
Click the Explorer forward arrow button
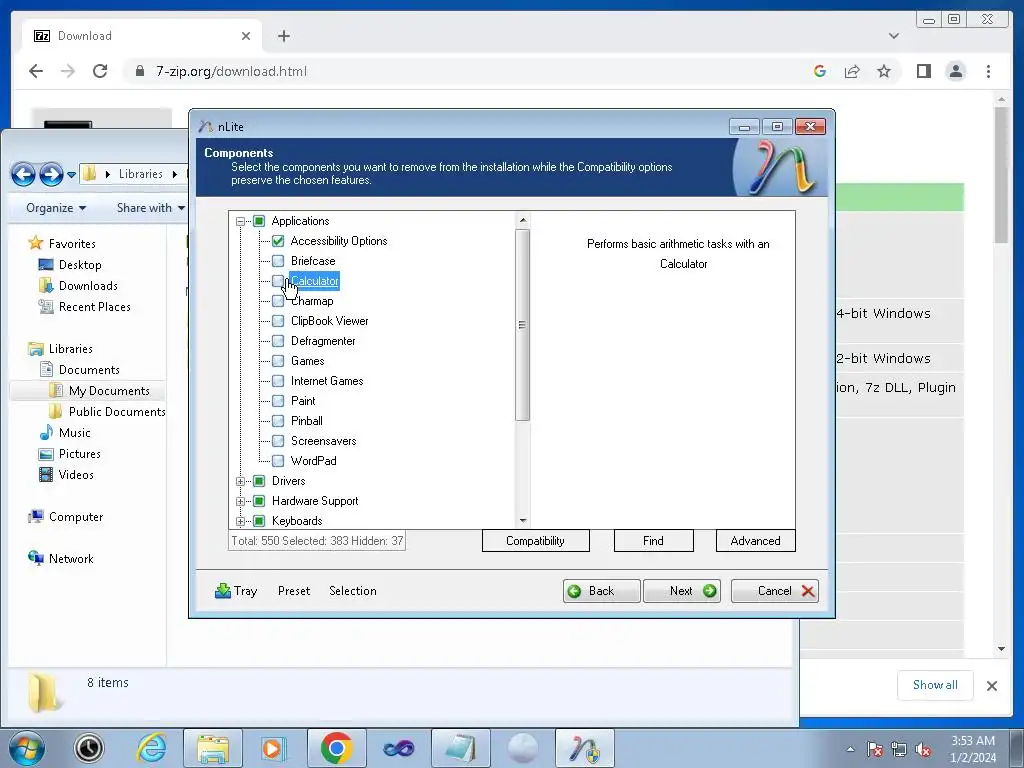pyautogui.click(x=51, y=174)
